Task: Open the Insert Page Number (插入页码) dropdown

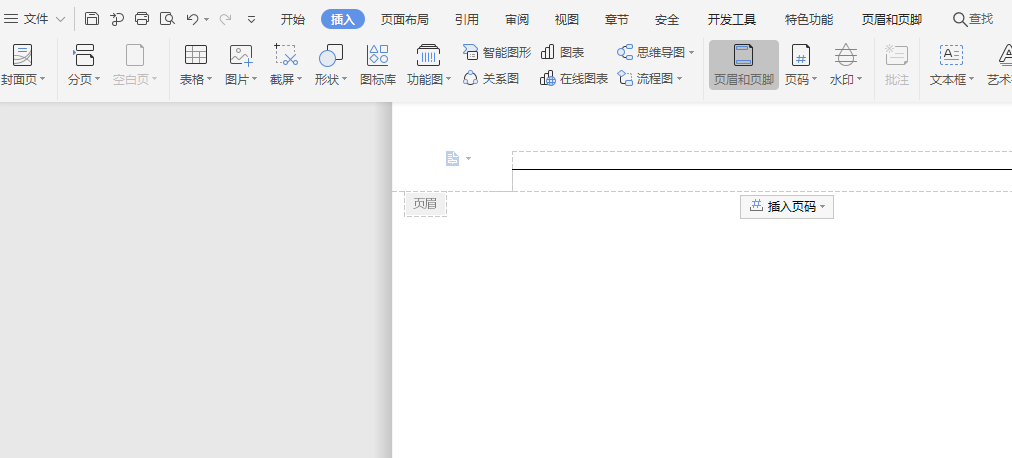Action: coord(787,207)
